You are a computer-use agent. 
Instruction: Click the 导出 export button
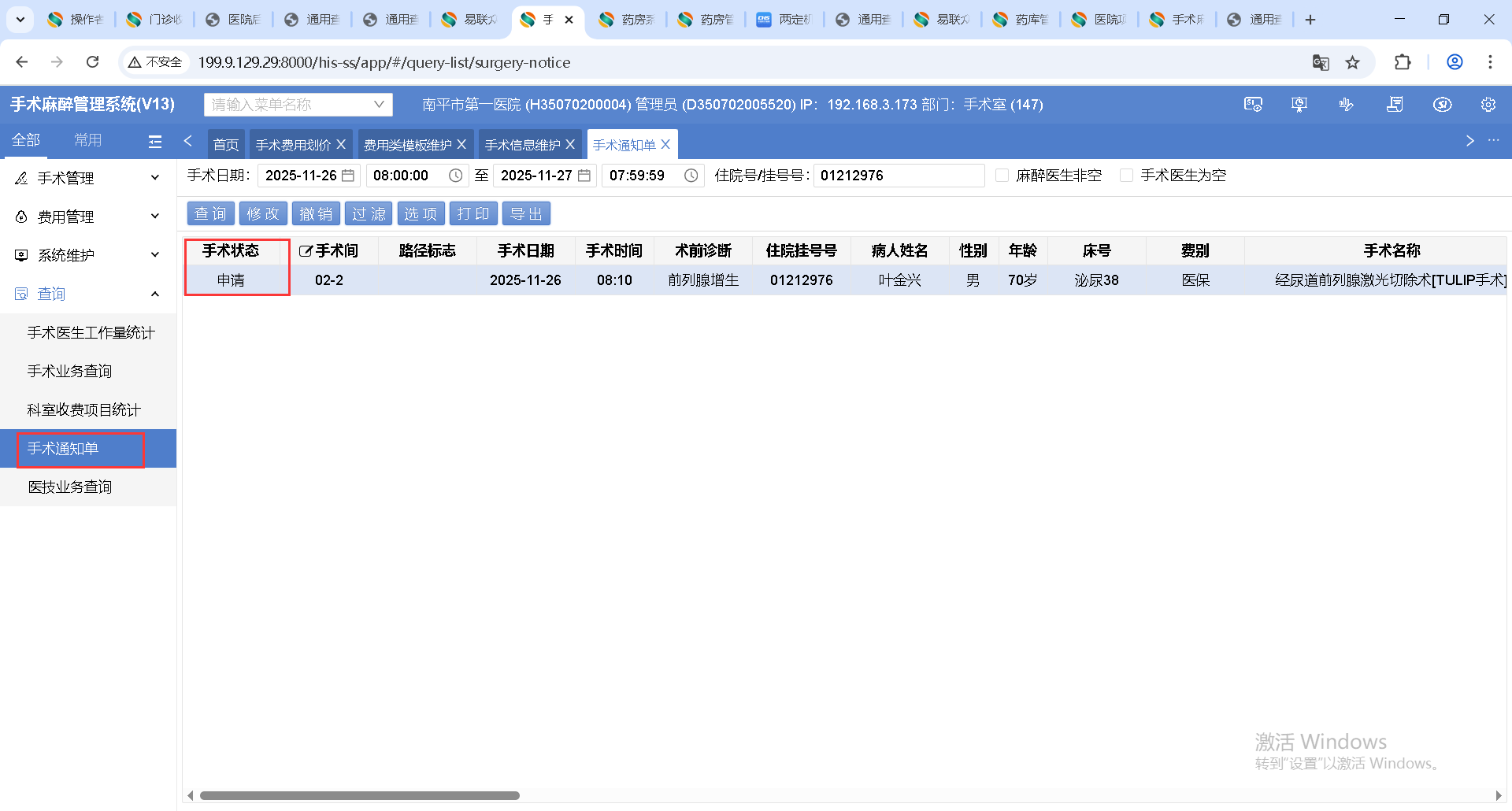coord(526,214)
